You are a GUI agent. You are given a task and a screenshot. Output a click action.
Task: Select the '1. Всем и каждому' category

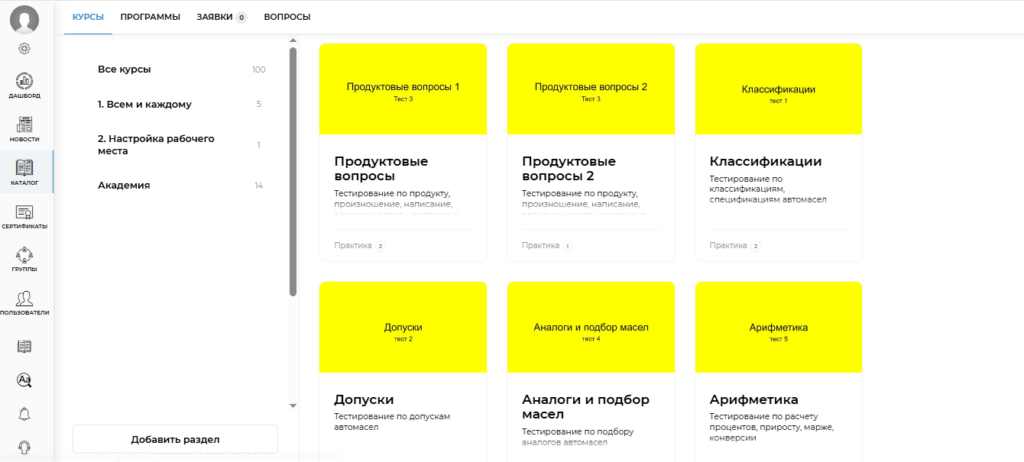coord(145,104)
